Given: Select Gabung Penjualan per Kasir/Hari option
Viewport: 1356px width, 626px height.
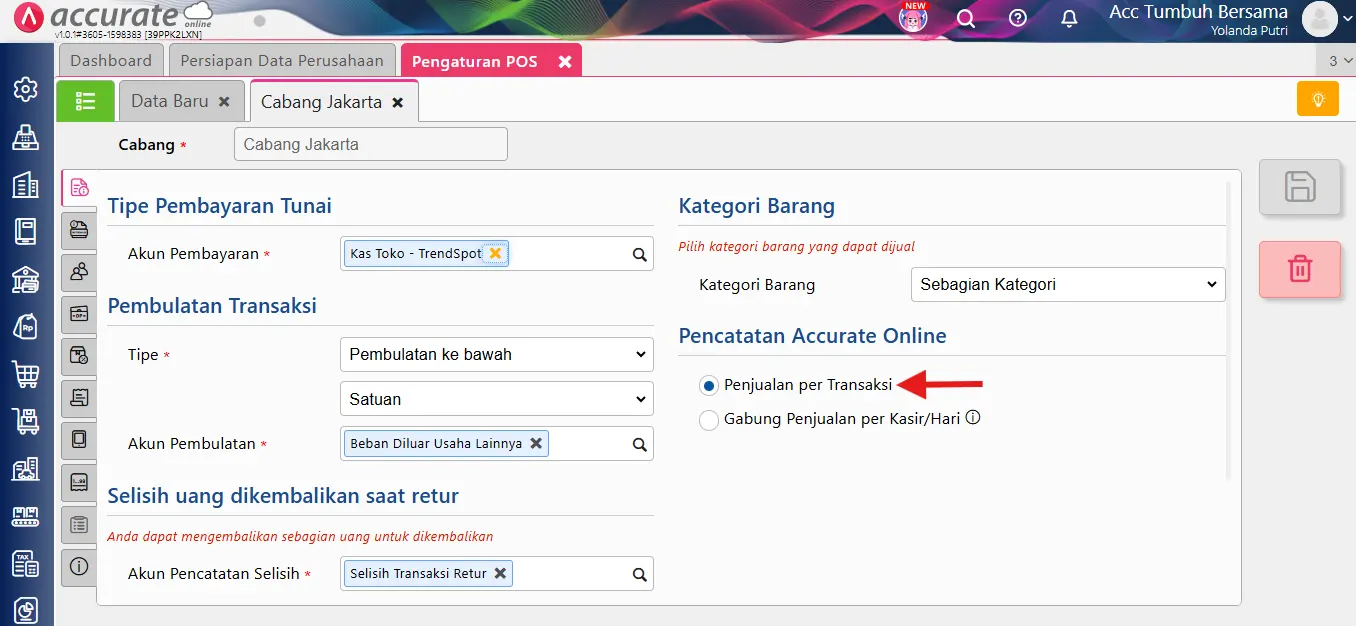Looking at the screenshot, I should (x=709, y=420).
